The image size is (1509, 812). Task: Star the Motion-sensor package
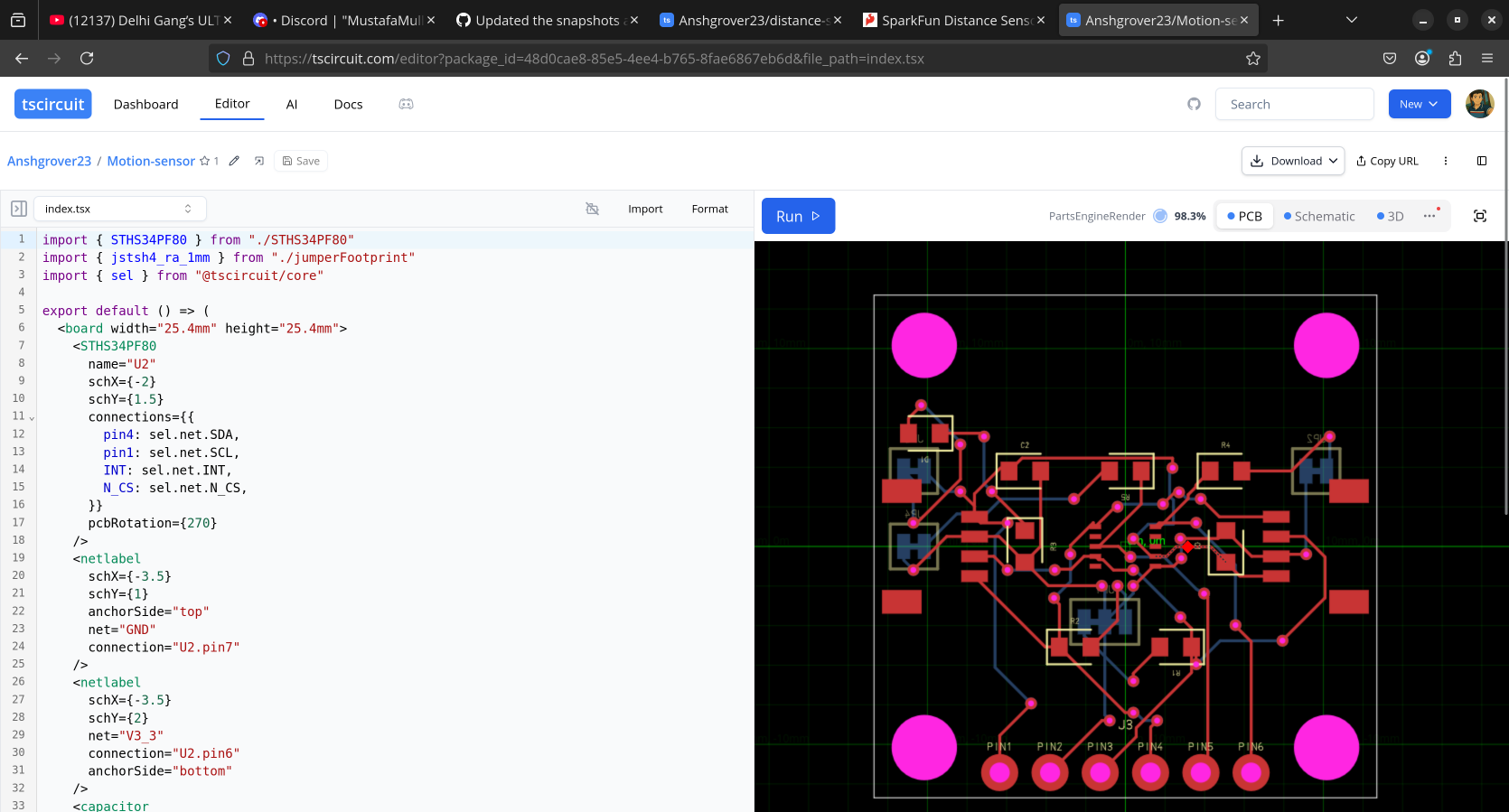(205, 161)
